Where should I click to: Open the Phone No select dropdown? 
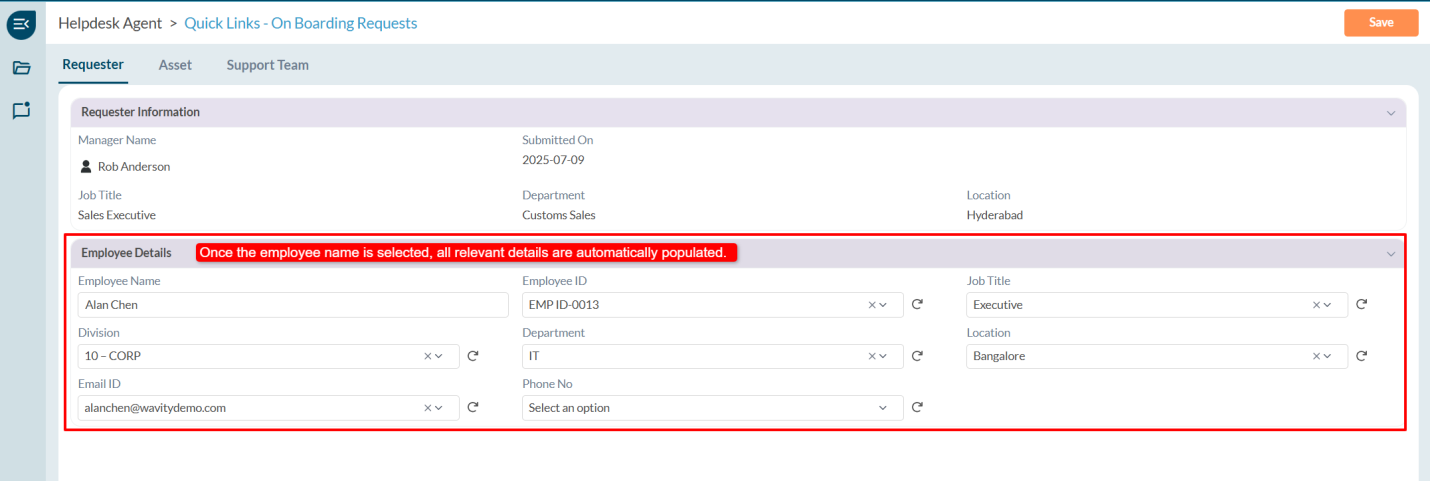713,408
